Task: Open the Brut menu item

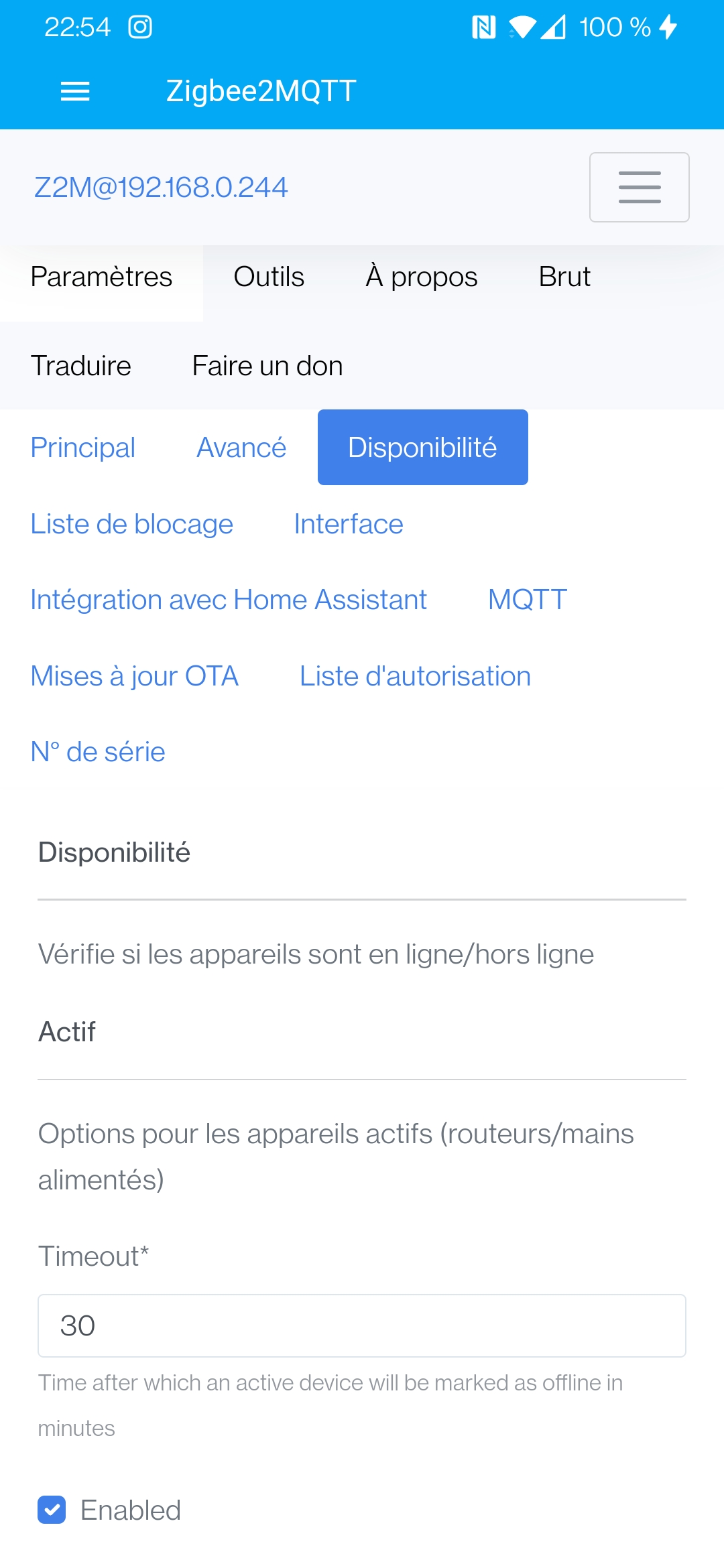Action: pos(564,277)
